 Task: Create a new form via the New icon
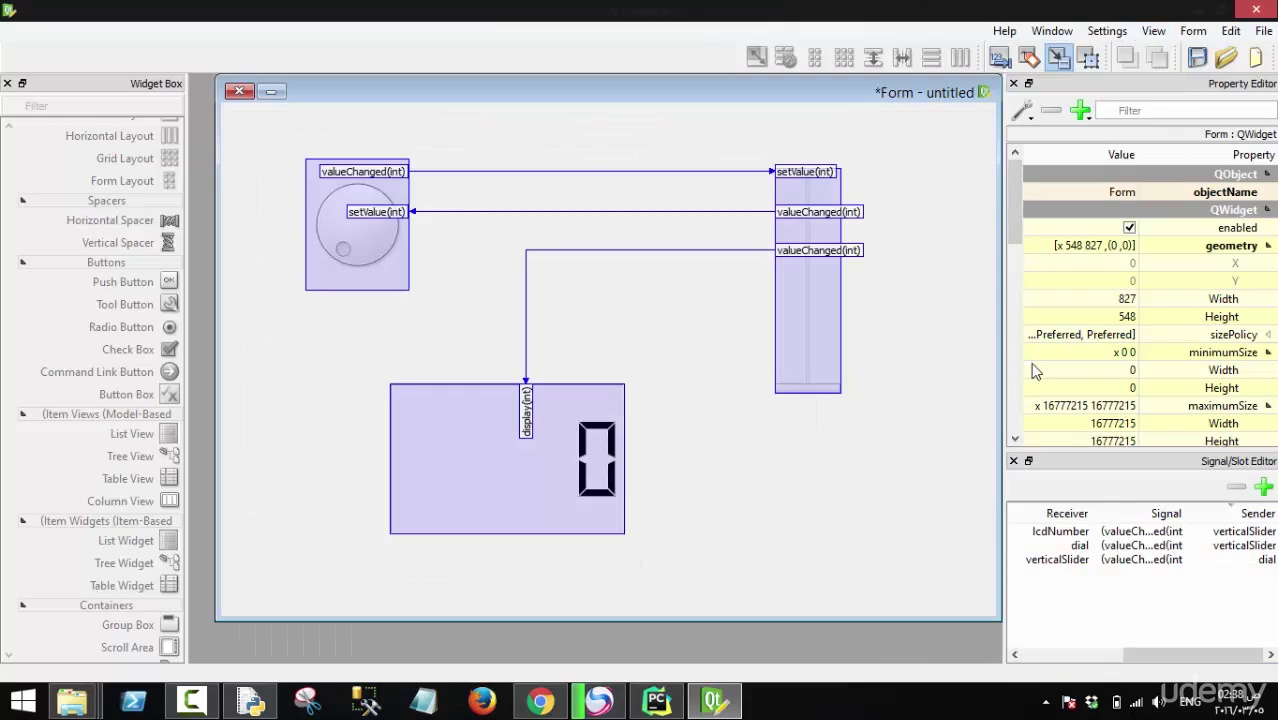coord(1256,57)
